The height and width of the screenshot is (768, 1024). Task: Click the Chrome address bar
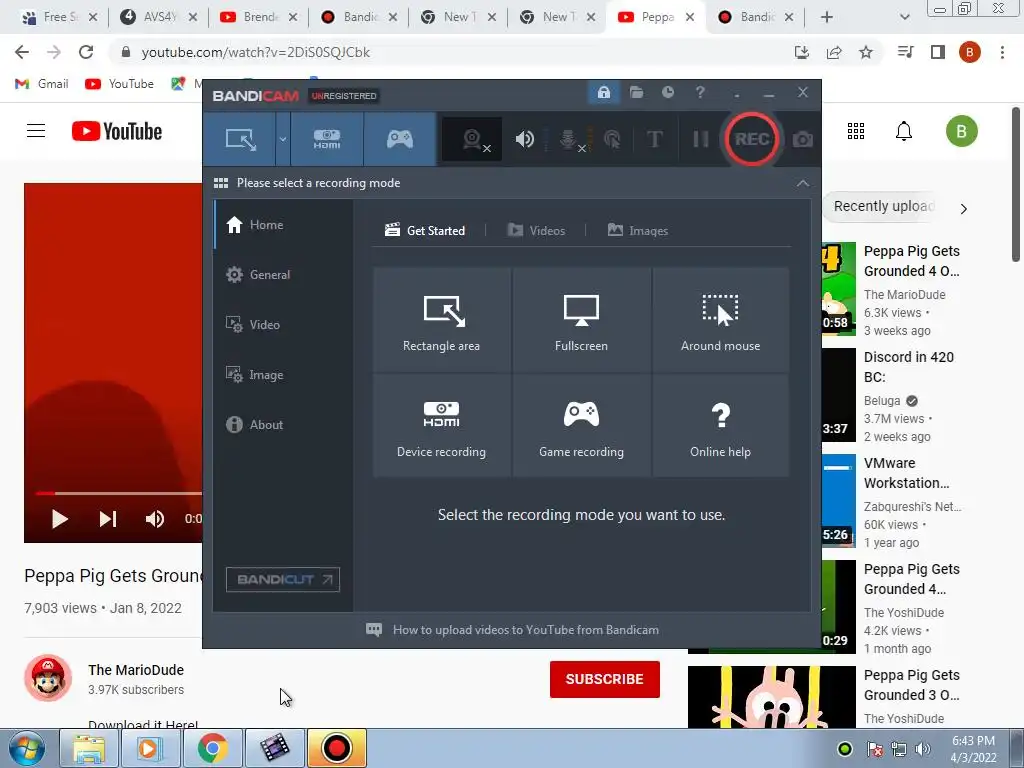pyautogui.click(x=451, y=52)
